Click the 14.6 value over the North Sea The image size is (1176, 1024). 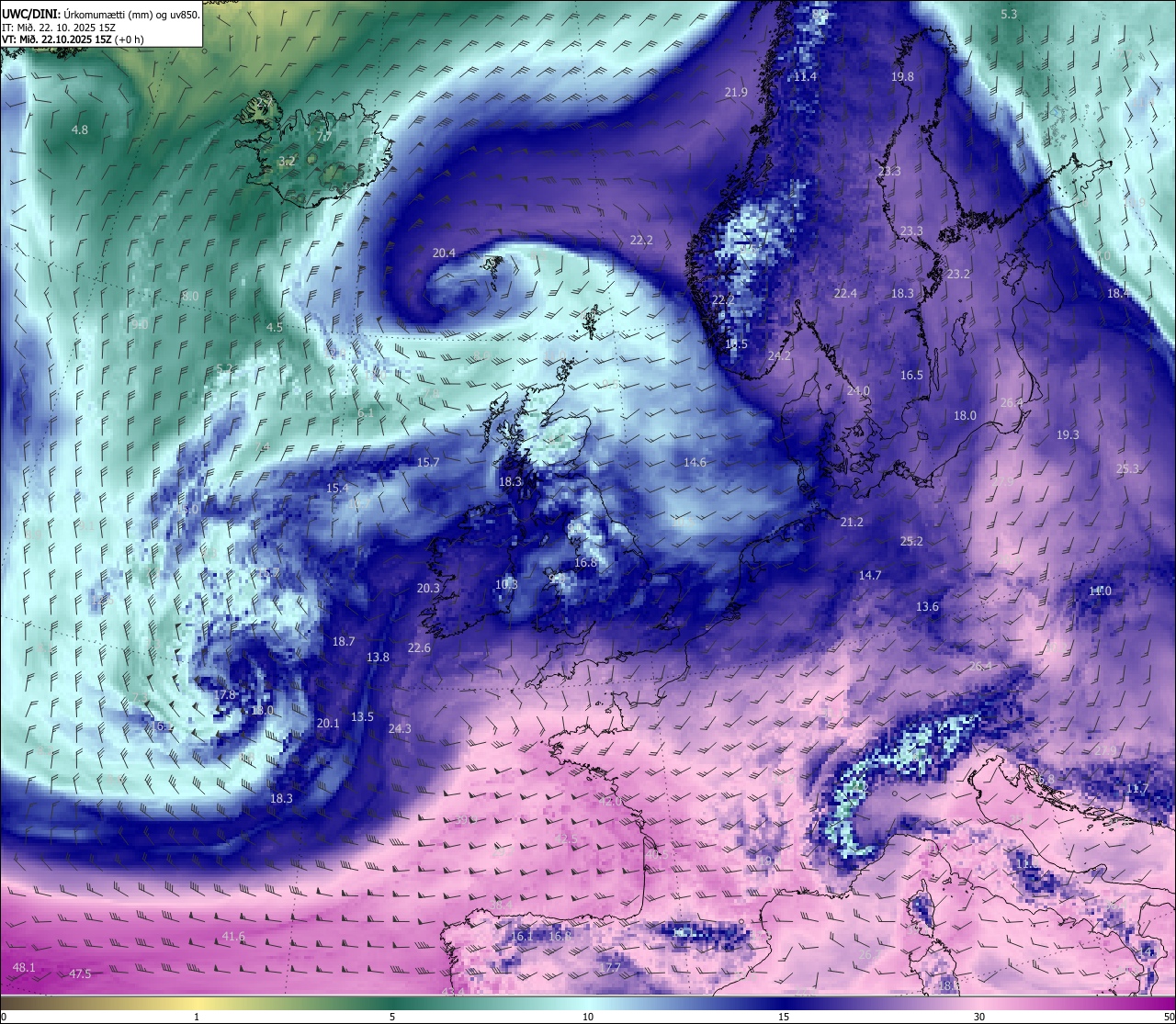(695, 463)
